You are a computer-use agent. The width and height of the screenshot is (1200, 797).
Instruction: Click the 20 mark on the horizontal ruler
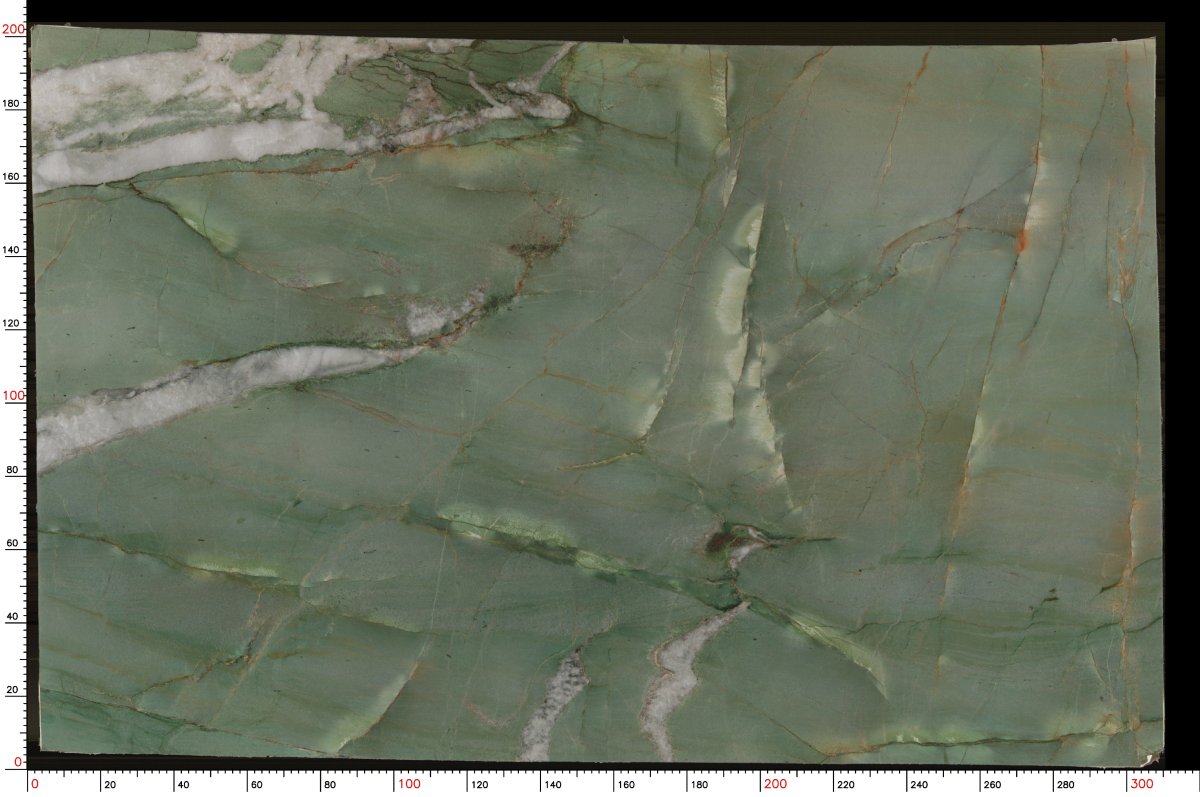[x=110, y=786]
